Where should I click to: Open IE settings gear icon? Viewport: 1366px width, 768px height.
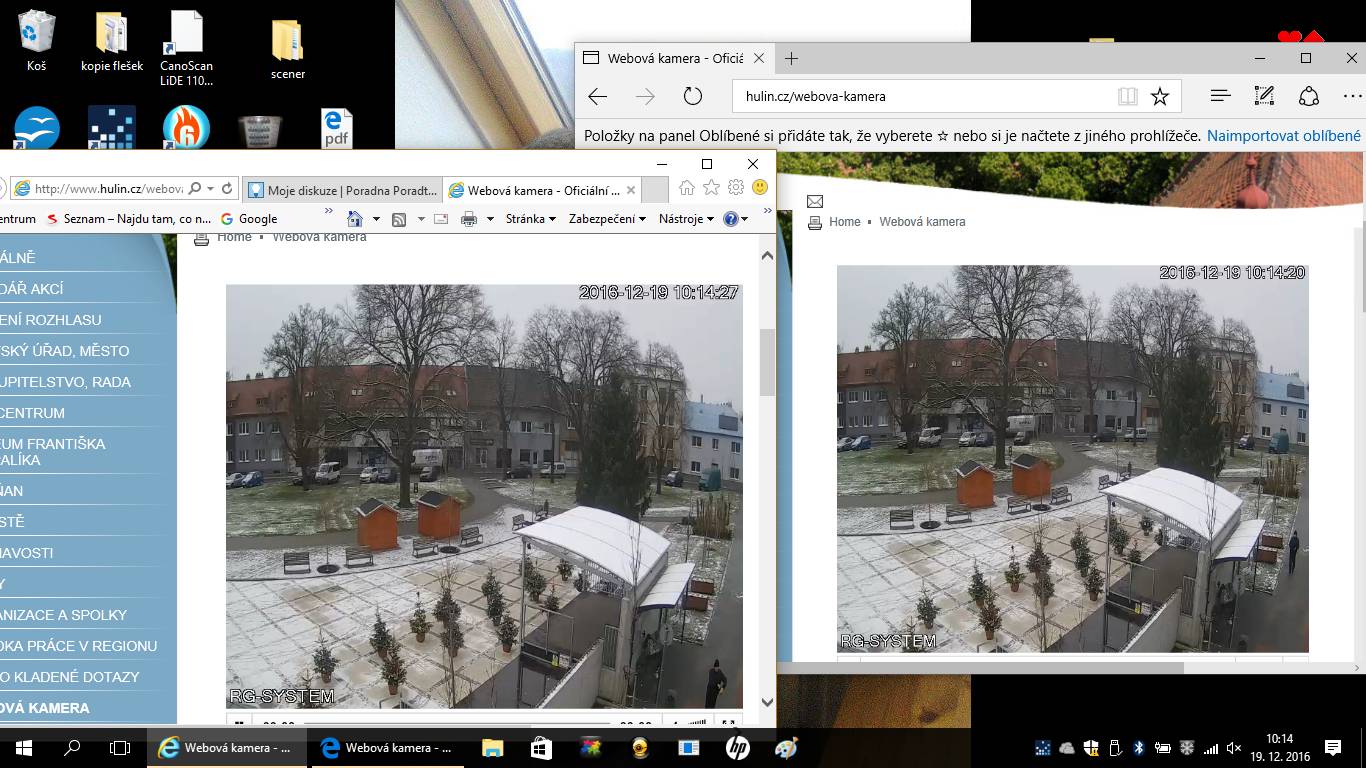(736, 187)
